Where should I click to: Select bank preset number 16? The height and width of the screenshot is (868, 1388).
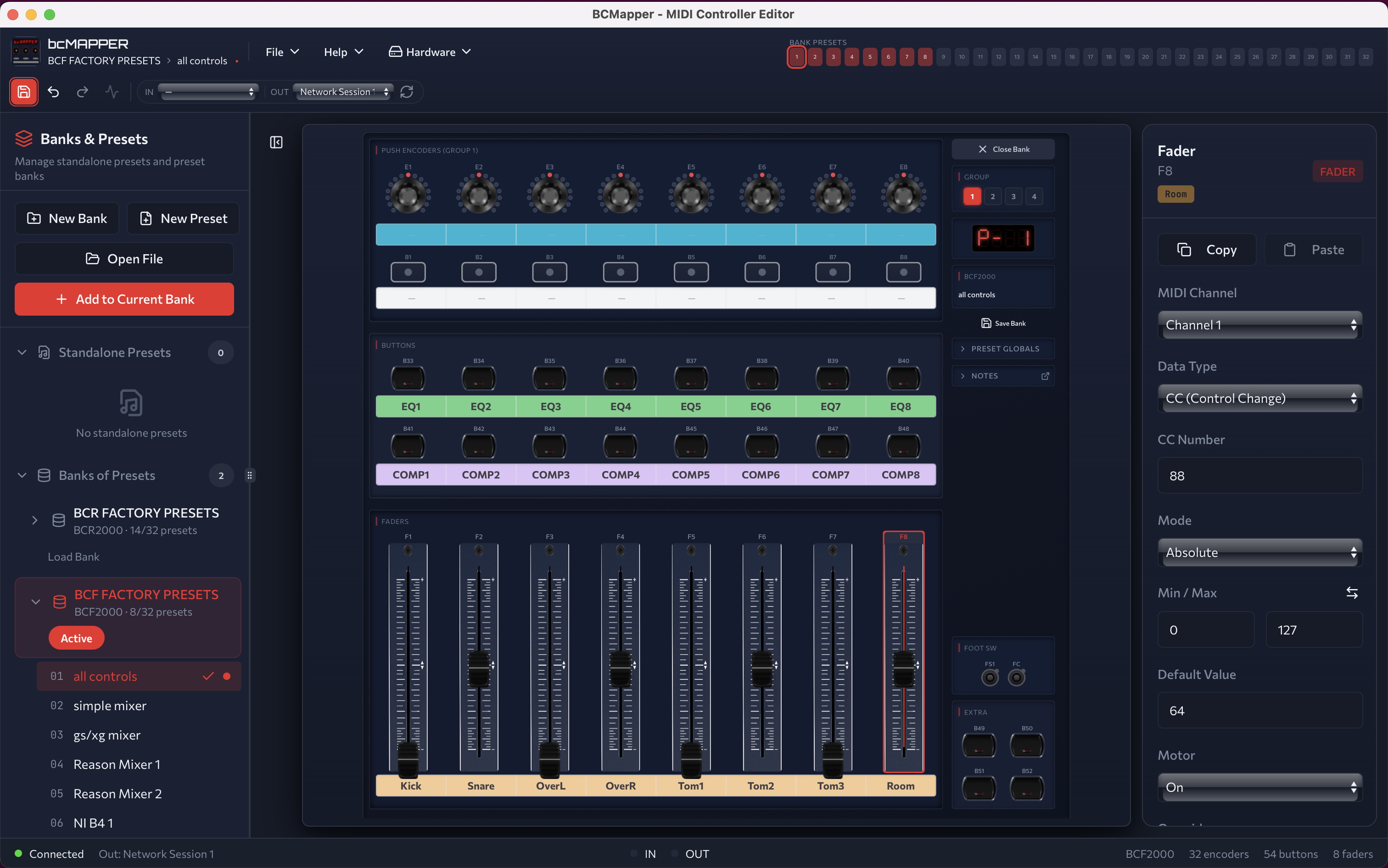(x=1072, y=56)
